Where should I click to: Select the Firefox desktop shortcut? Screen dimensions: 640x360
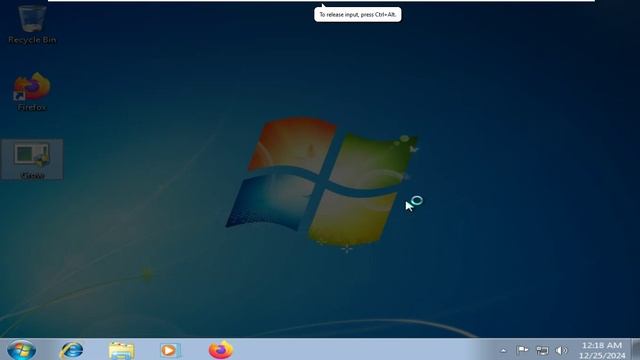pyautogui.click(x=32, y=92)
